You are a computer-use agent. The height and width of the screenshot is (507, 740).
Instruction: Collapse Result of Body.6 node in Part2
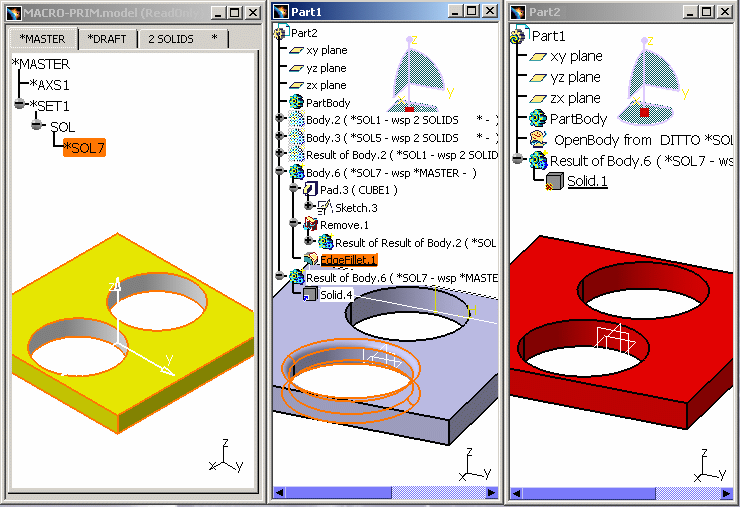[517, 161]
